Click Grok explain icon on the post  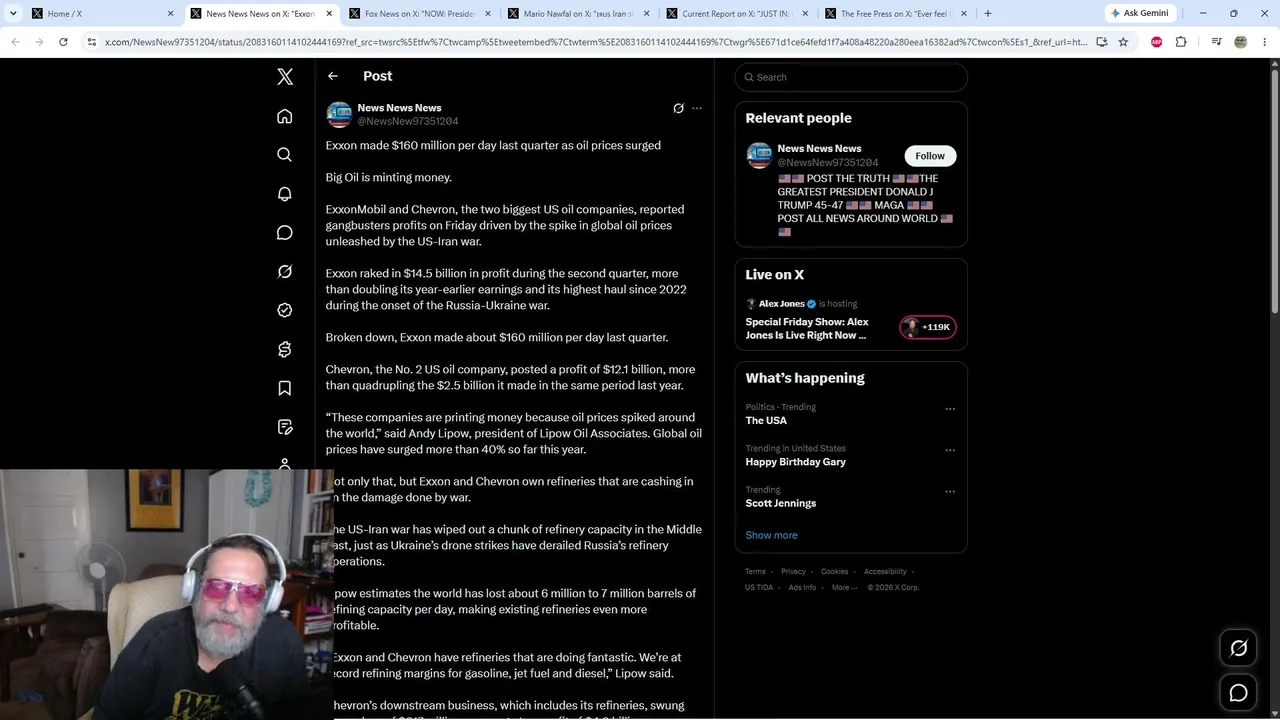pyautogui.click(x=678, y=108)
